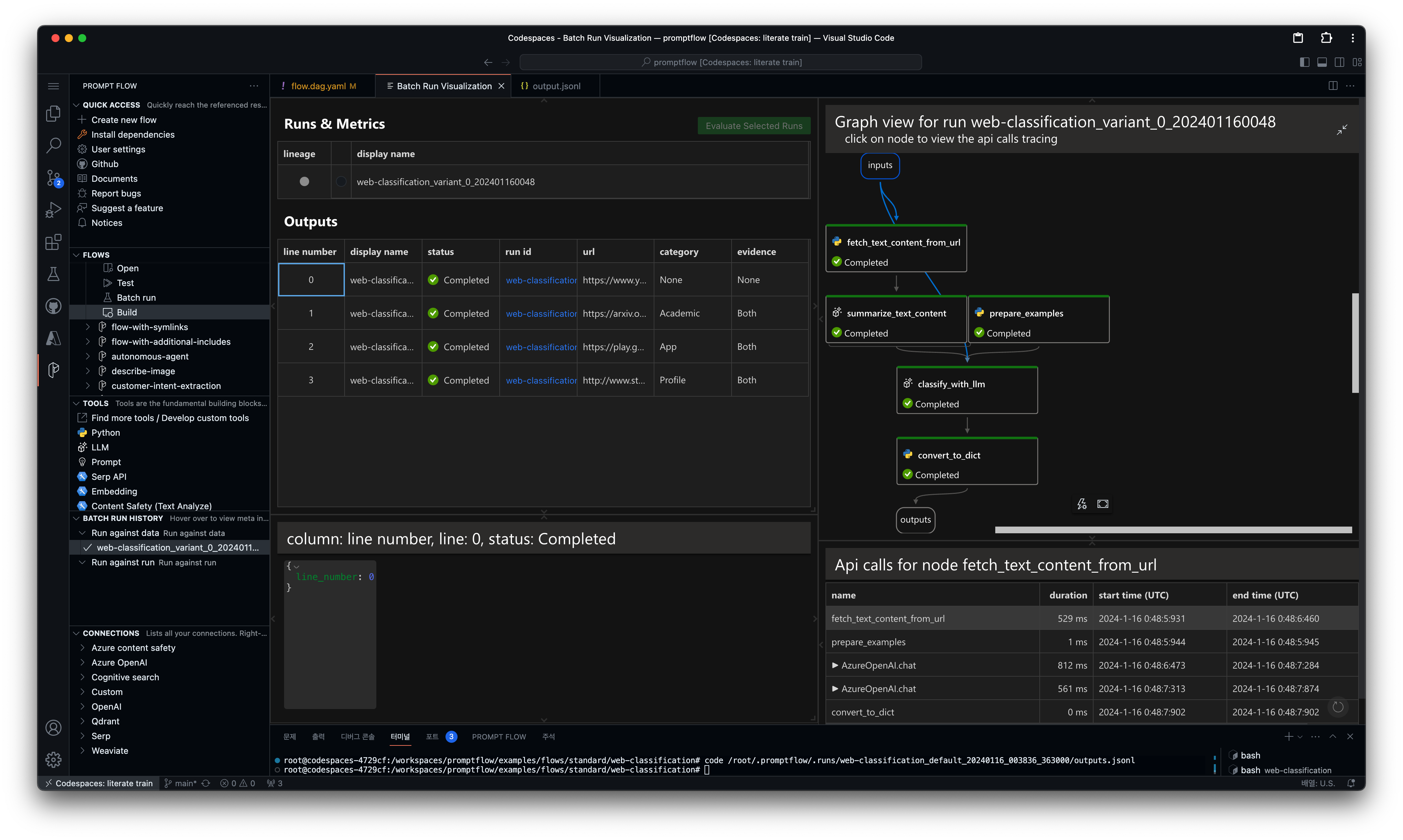Screen dimensions: 1403x840
Task: Open the Explorer view in activity bar
Action: click(53, 113)
